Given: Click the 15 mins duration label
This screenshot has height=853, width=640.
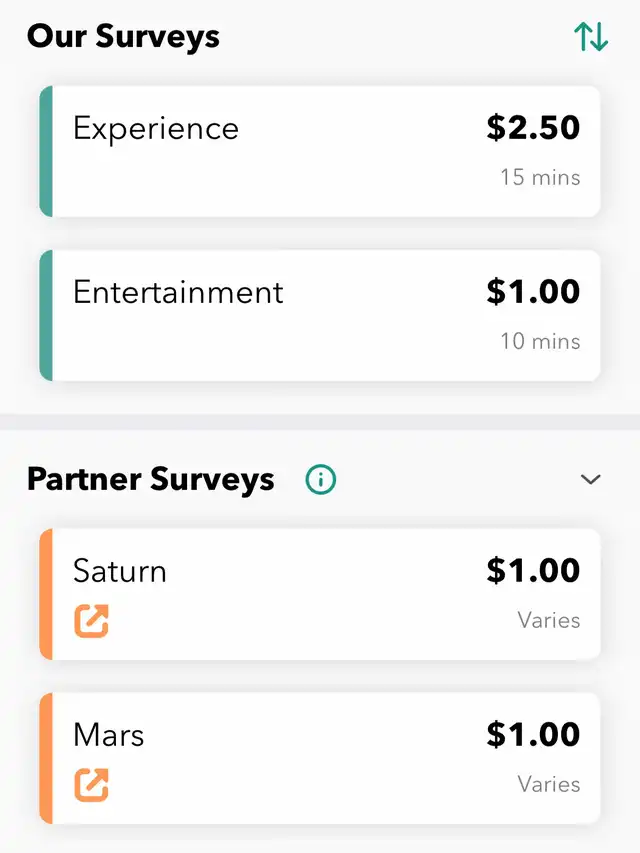Looking at the screenshot, I should [x=540, y=178].
